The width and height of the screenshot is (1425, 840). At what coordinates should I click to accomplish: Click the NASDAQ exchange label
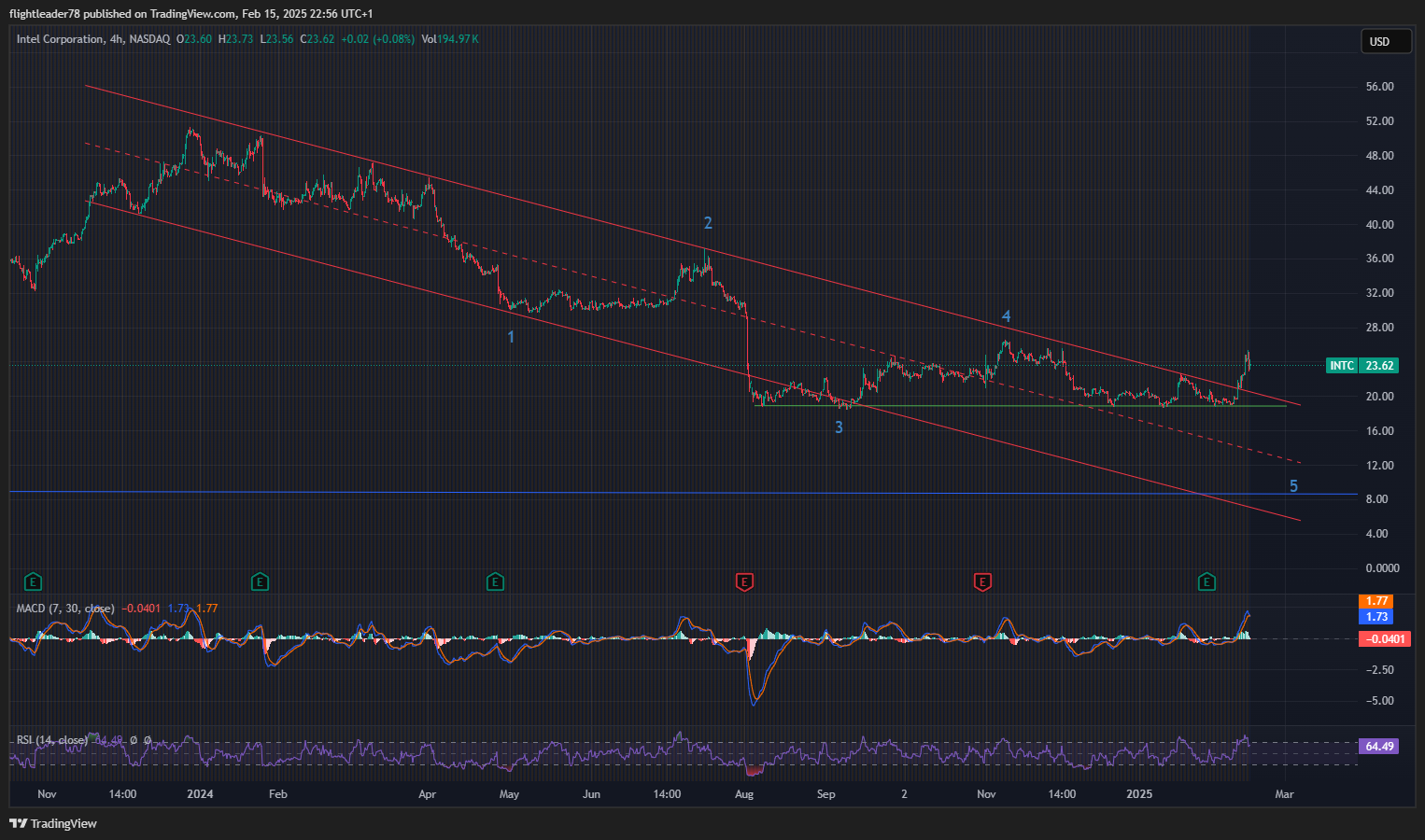[x=150, y=39]
